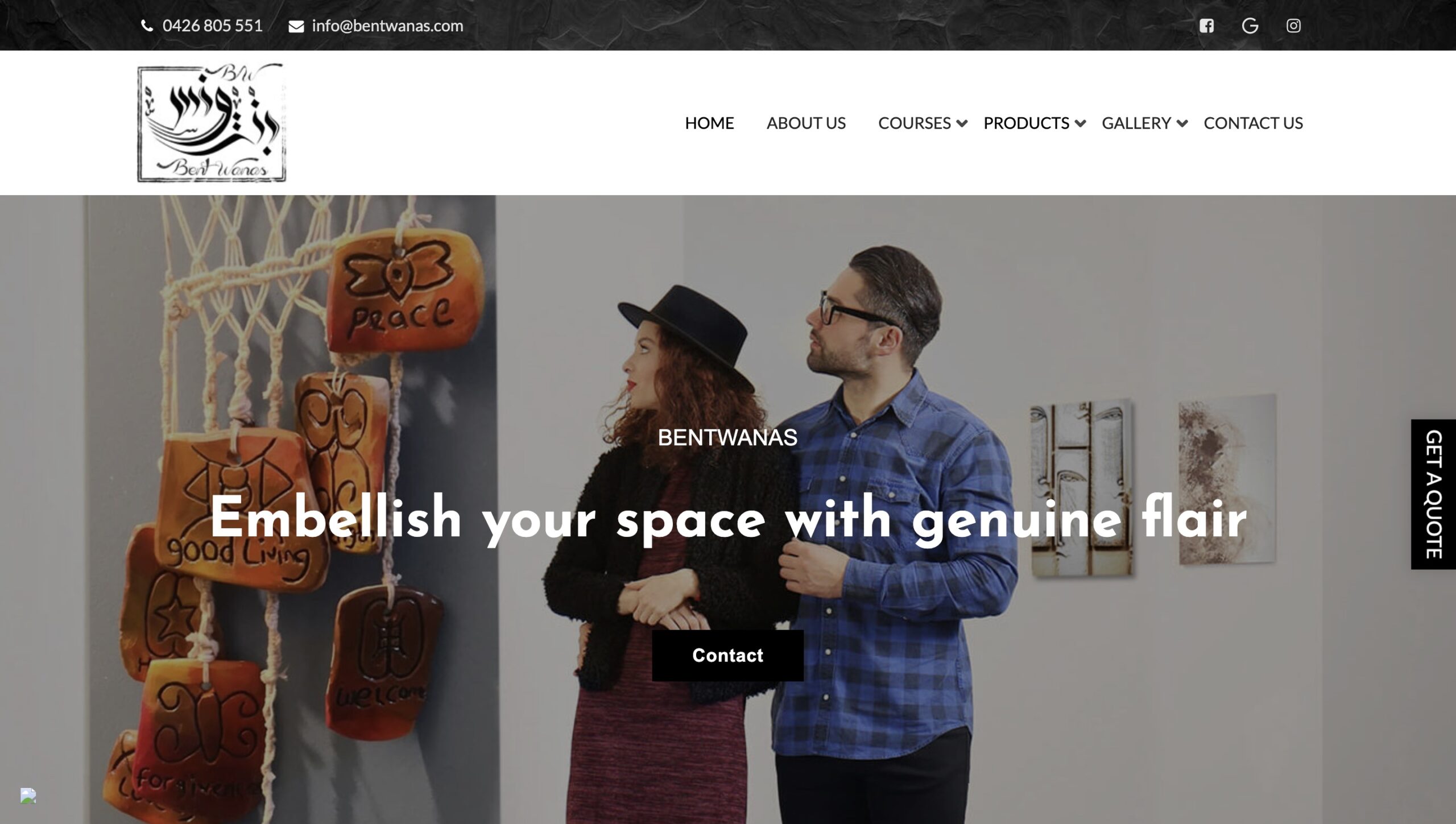Click the phone handset icon
Viewport: 1456px width, 824px height.
147,26
